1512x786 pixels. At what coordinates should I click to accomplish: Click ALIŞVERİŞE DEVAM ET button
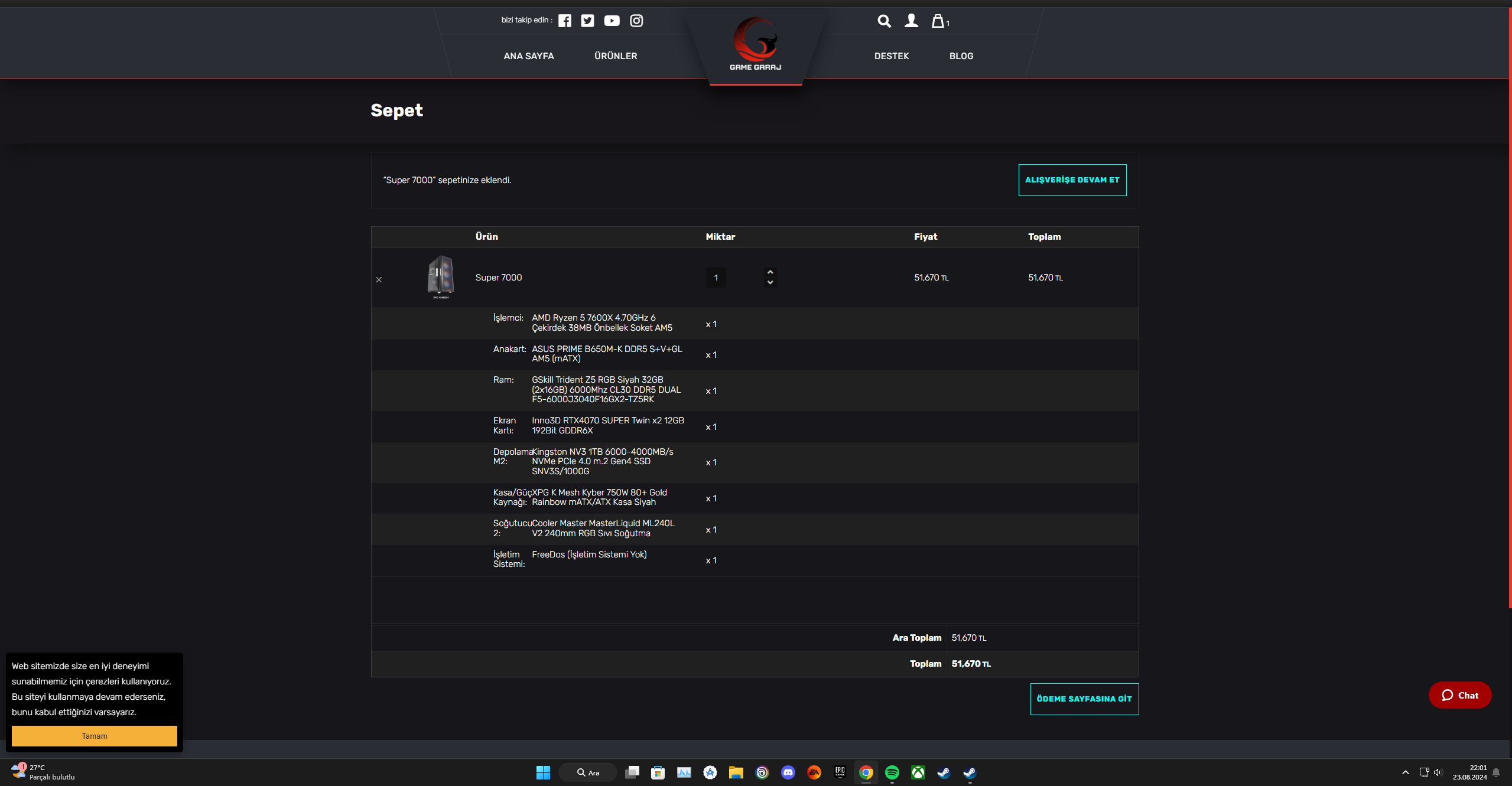point(1072,180)
